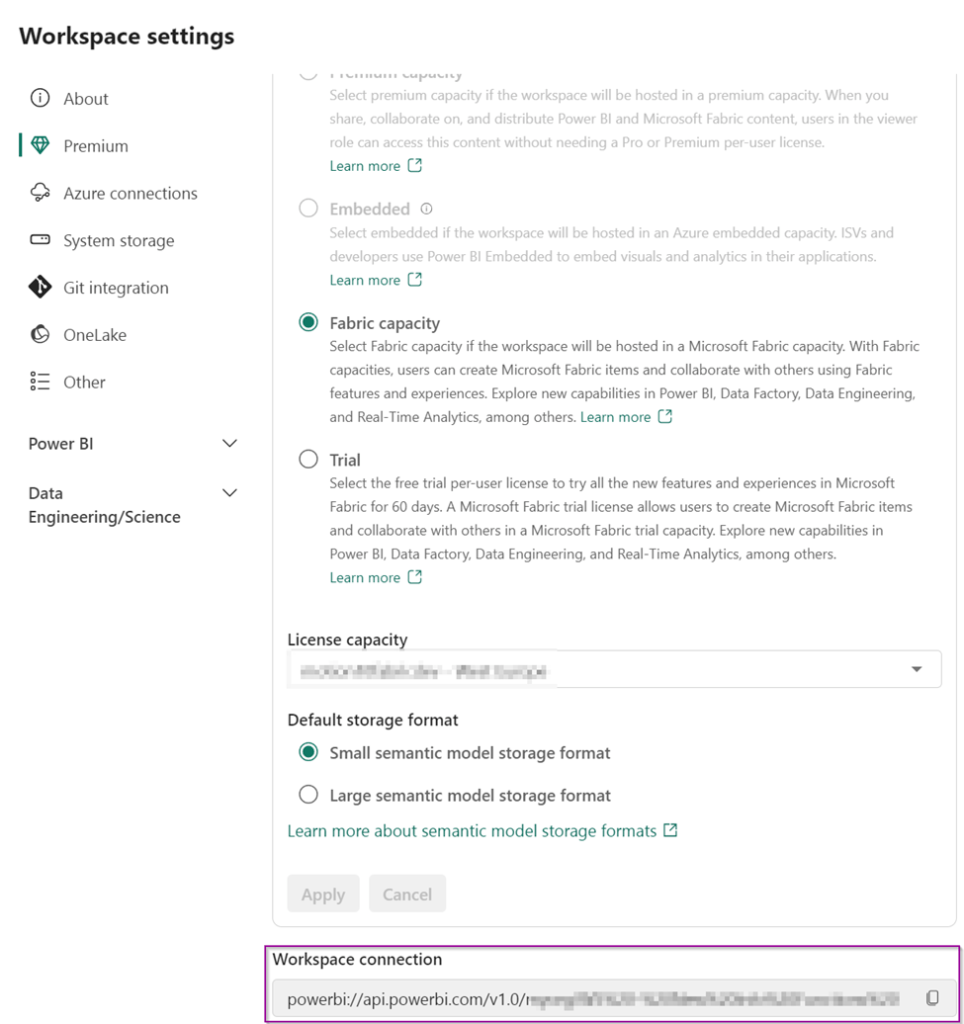This screenshot has height=1024, width=964.
Task: Choose Large semantic model storage format
Action: click(x=308, y=796)
